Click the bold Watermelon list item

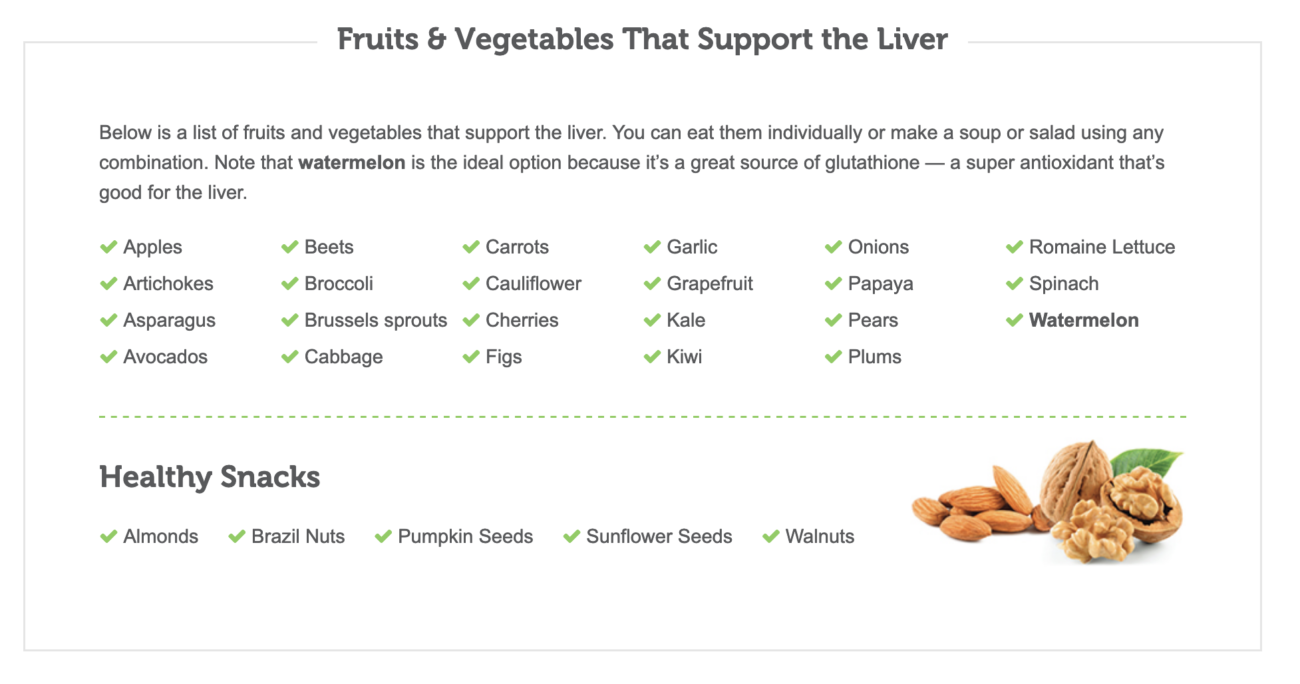(x=1083, y=321)
